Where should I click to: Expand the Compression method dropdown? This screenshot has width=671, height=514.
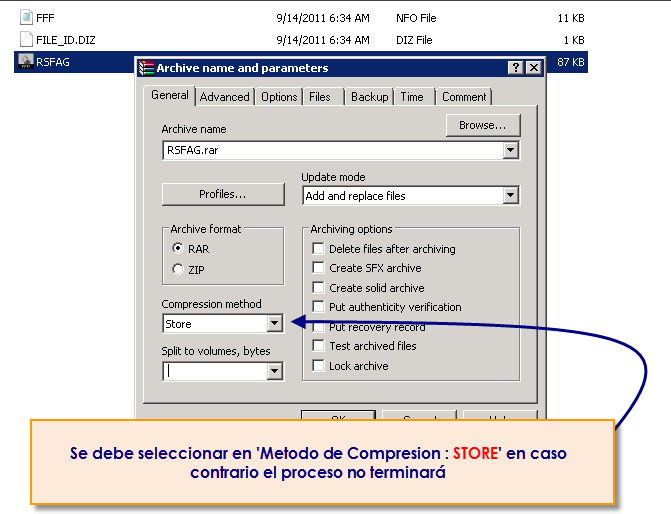[x=275, y=324]
